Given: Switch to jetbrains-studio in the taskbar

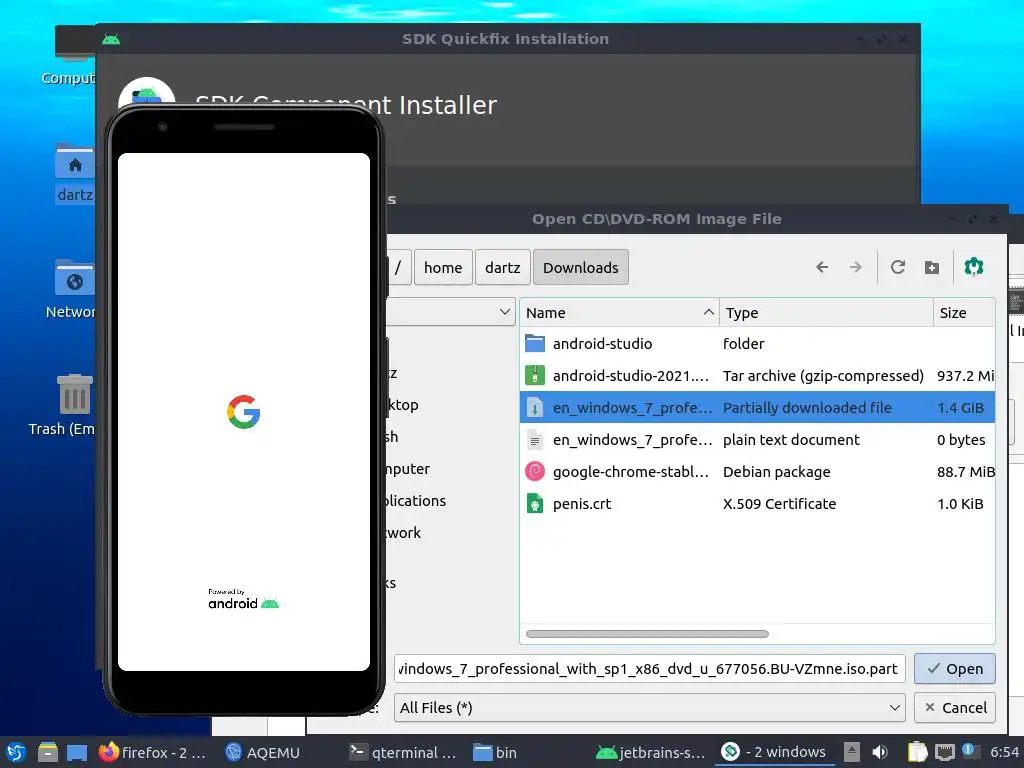Looking at the screenshot, I should pyautogui.click(x=651, y=752).
